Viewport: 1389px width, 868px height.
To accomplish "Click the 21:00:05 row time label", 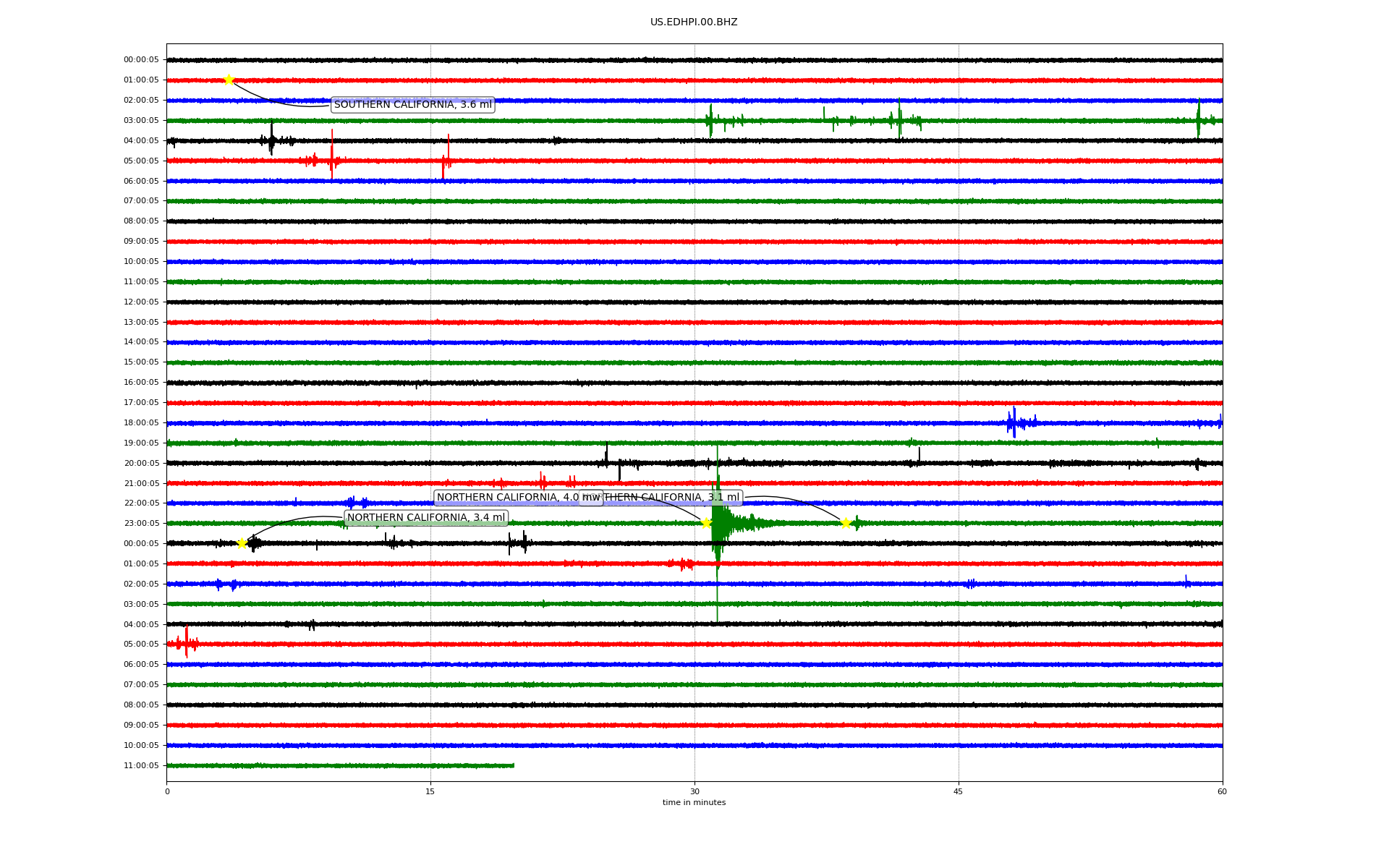I will [141, 483].
